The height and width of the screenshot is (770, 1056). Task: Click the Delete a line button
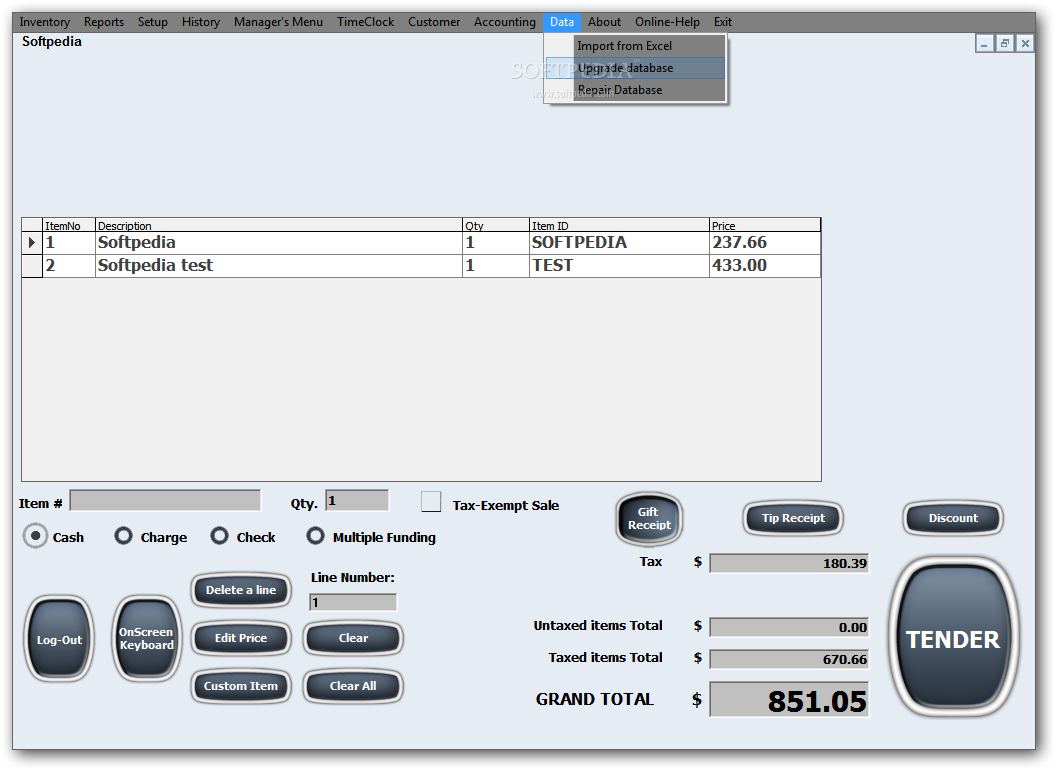(241, 590)
